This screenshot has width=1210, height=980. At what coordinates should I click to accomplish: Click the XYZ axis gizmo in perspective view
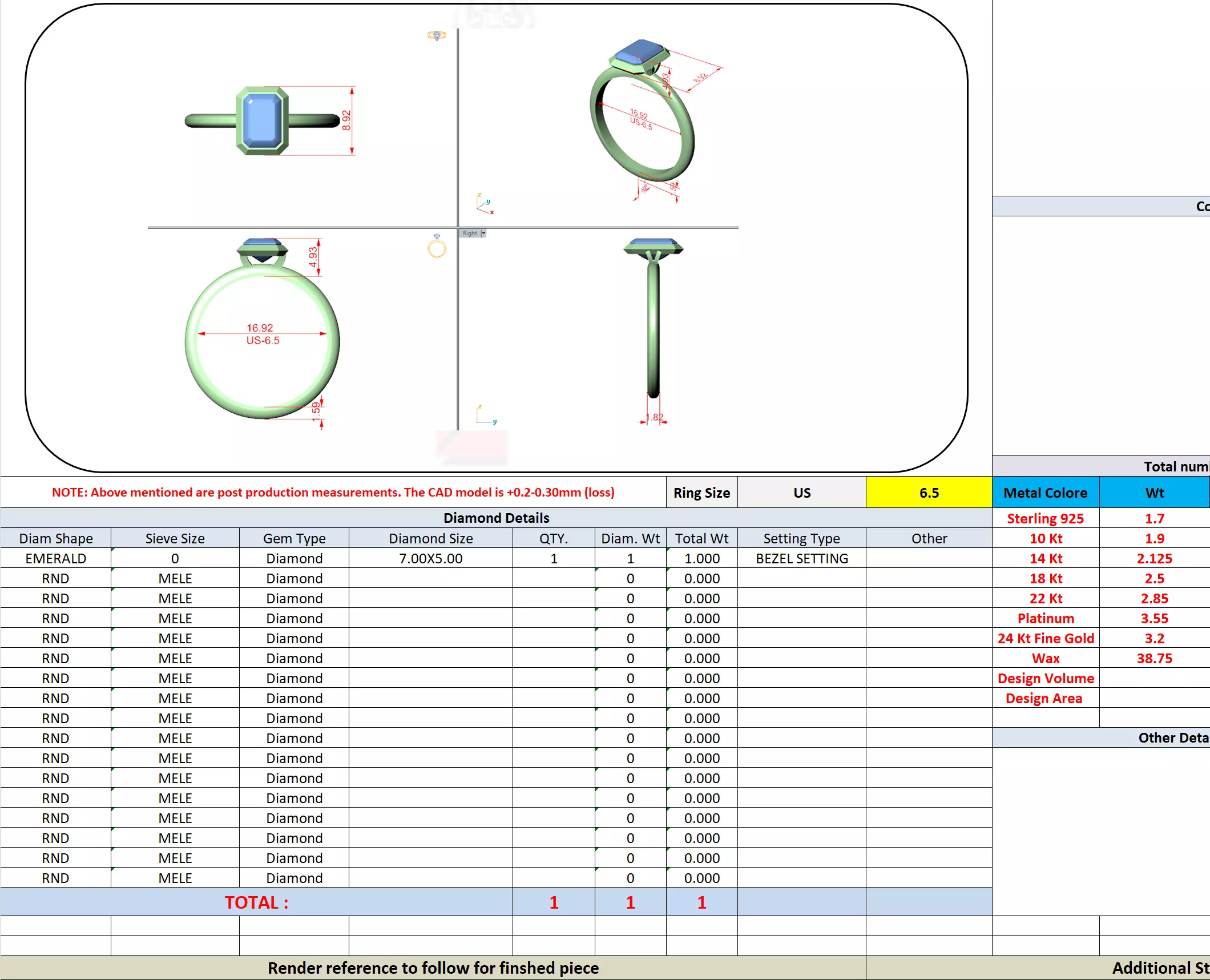(x=485, y=204)
